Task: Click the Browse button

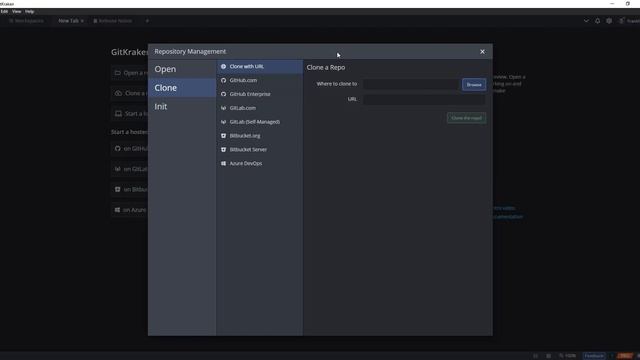Action: [474, 84]
